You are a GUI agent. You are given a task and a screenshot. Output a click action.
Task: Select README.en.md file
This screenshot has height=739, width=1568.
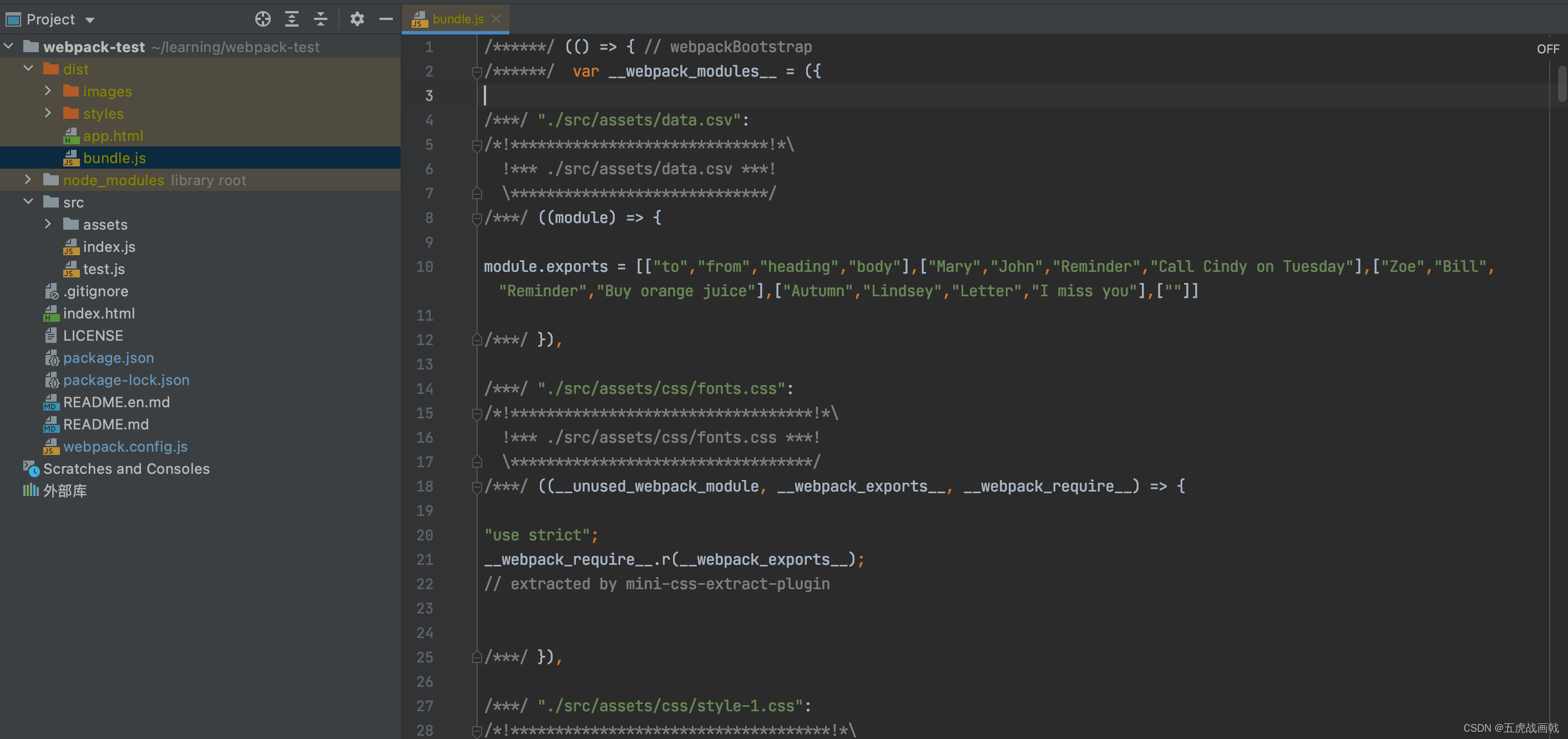coord(117,402)
